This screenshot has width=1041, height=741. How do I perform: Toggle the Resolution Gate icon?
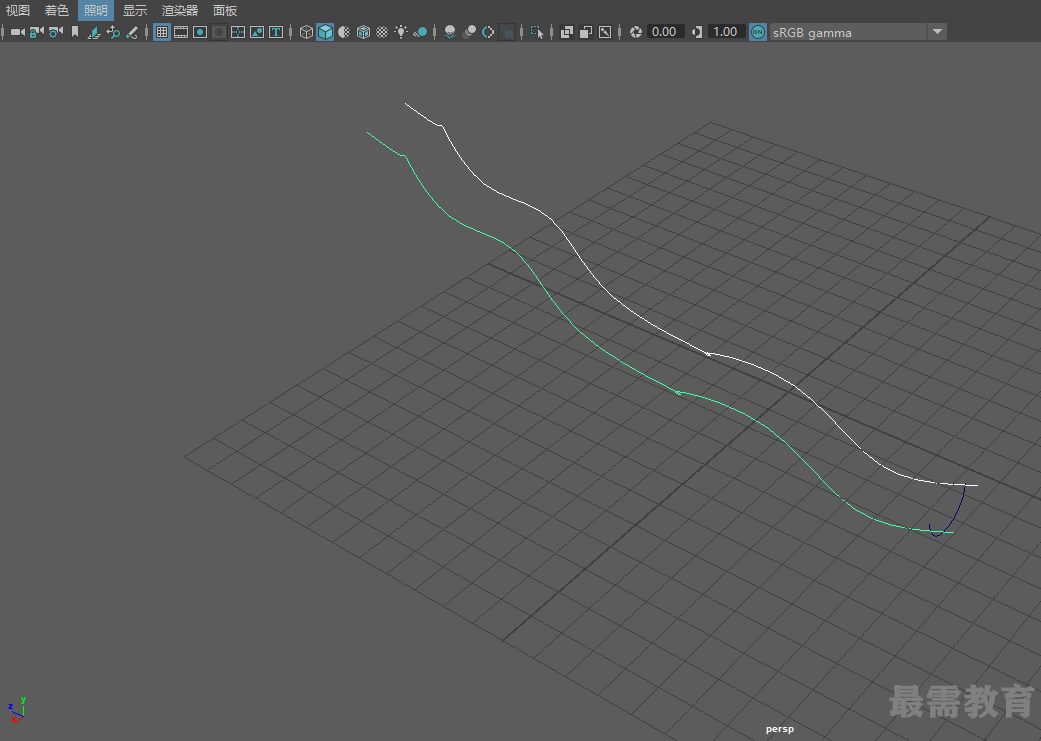(x=200, y=32)
